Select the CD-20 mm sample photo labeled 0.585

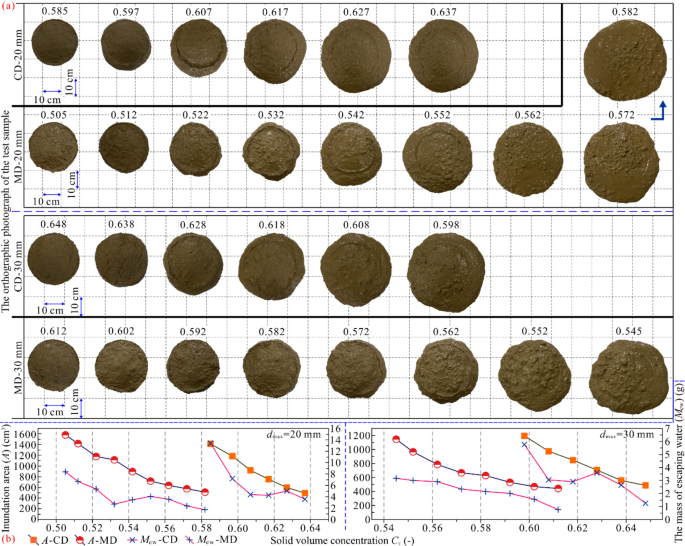[55, 42]
